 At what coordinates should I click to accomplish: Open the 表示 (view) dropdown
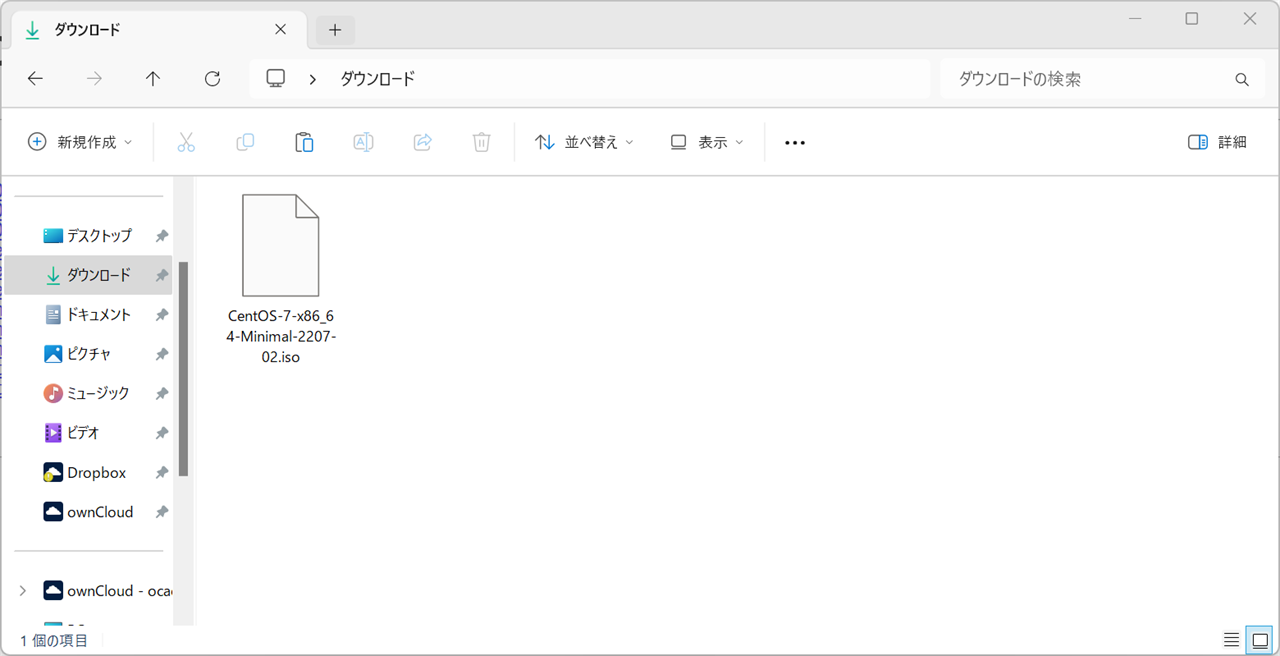pyautogui.click(x=706, y=142)
